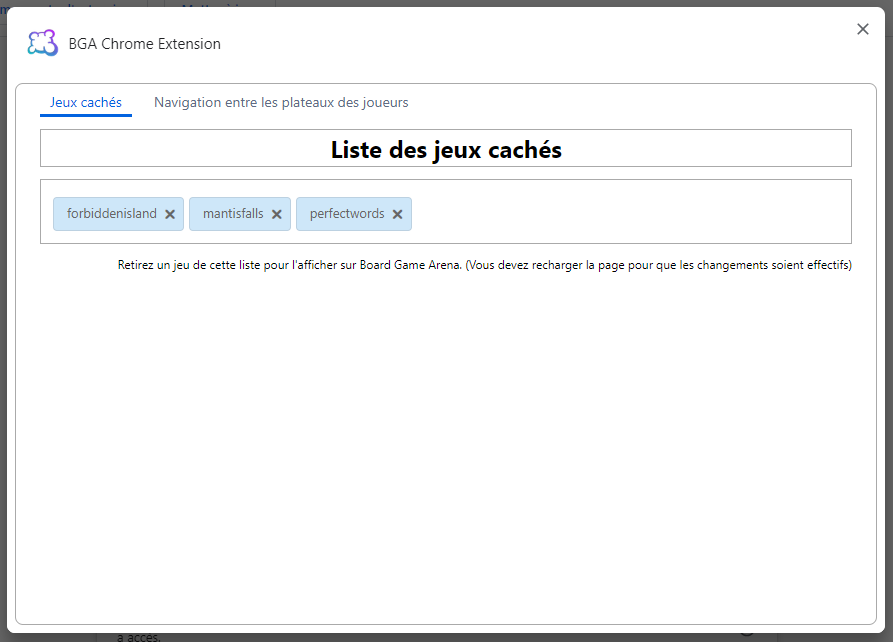The width and height of the screenshot is (893, 642).
Task: Delete the perfectwords chip with its X
Action: click(397, 214)
